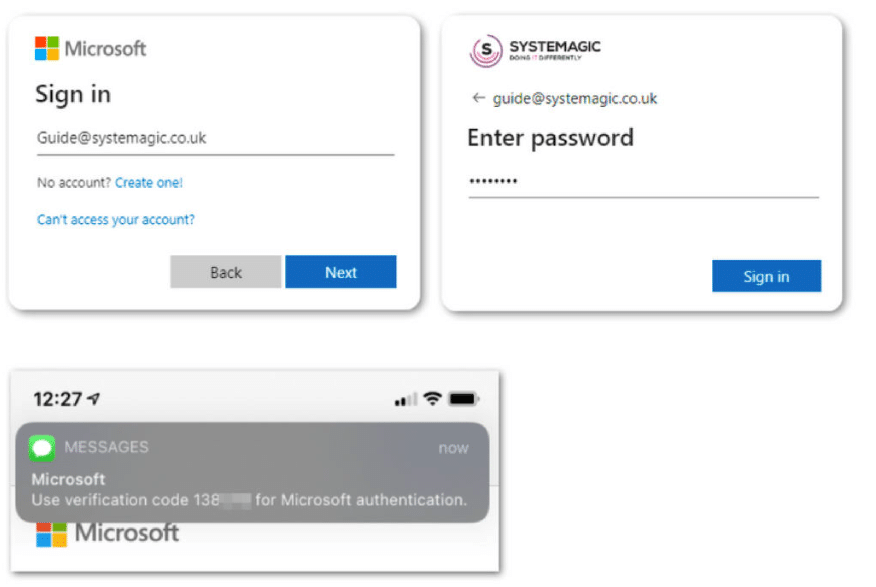Tap the Wi-Fi status icon
876x587 pixels.
432,399
